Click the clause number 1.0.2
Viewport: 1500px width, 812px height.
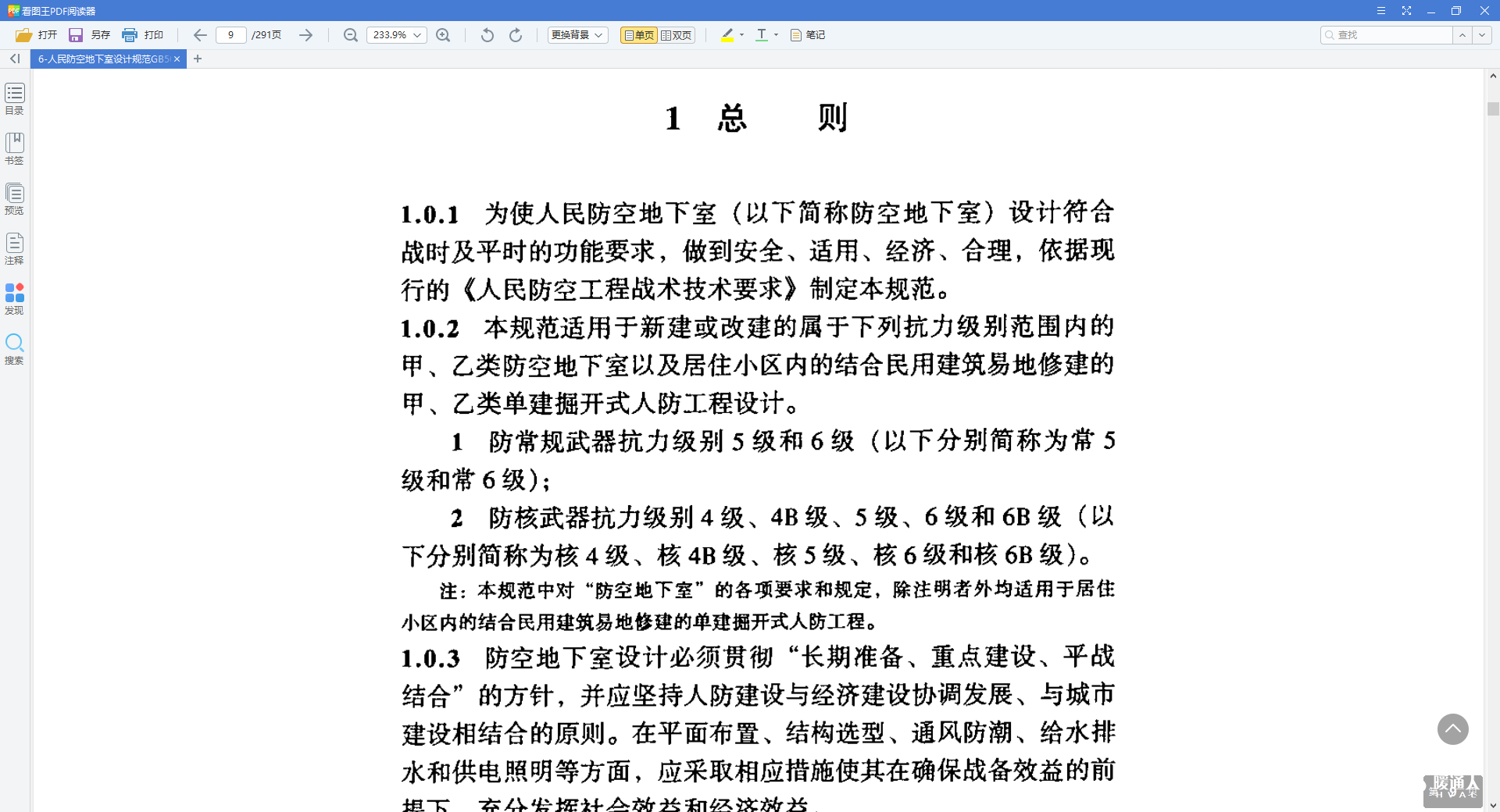(430, 329)
